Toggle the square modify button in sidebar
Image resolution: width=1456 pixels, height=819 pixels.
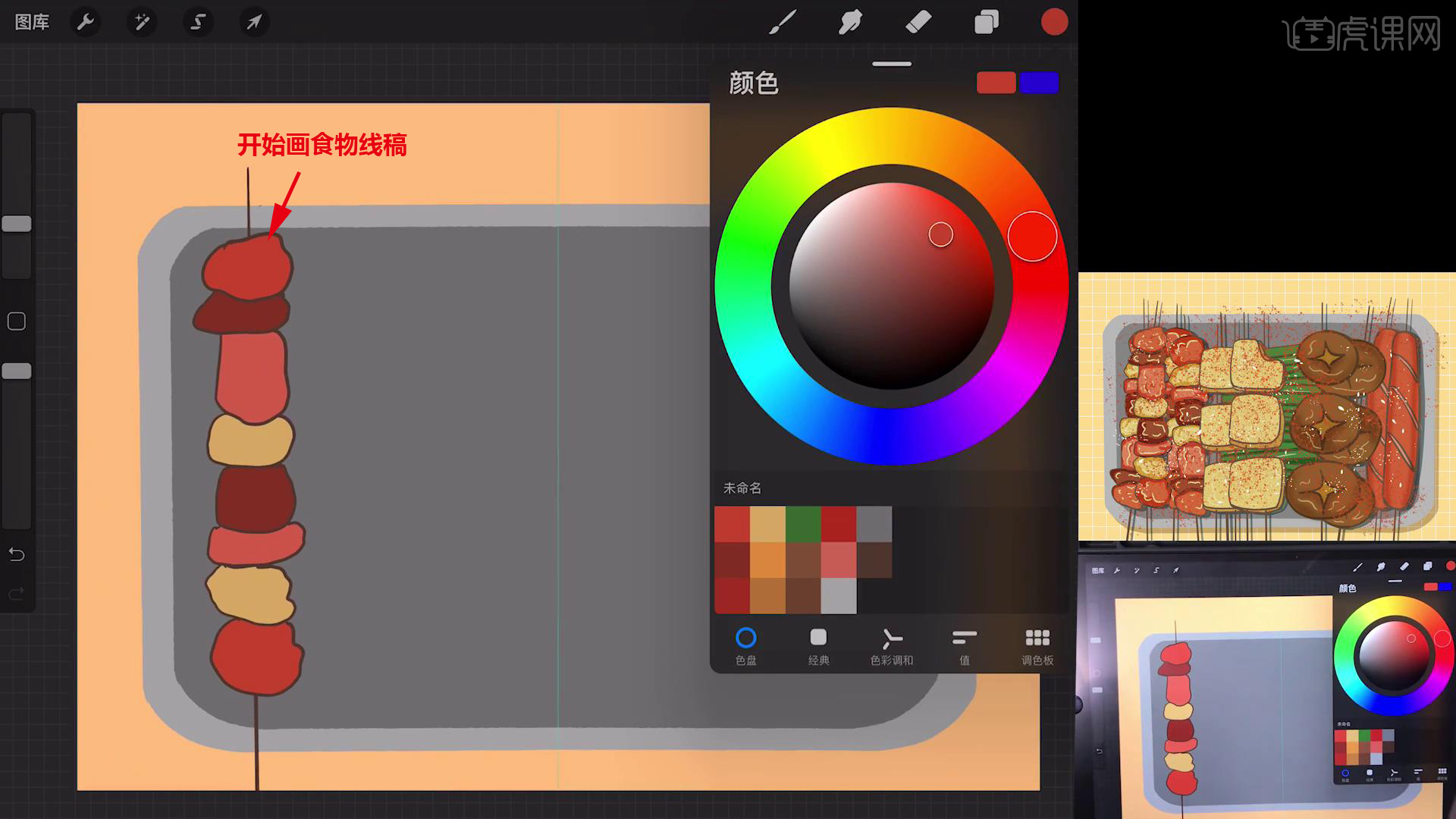(17, 322)
